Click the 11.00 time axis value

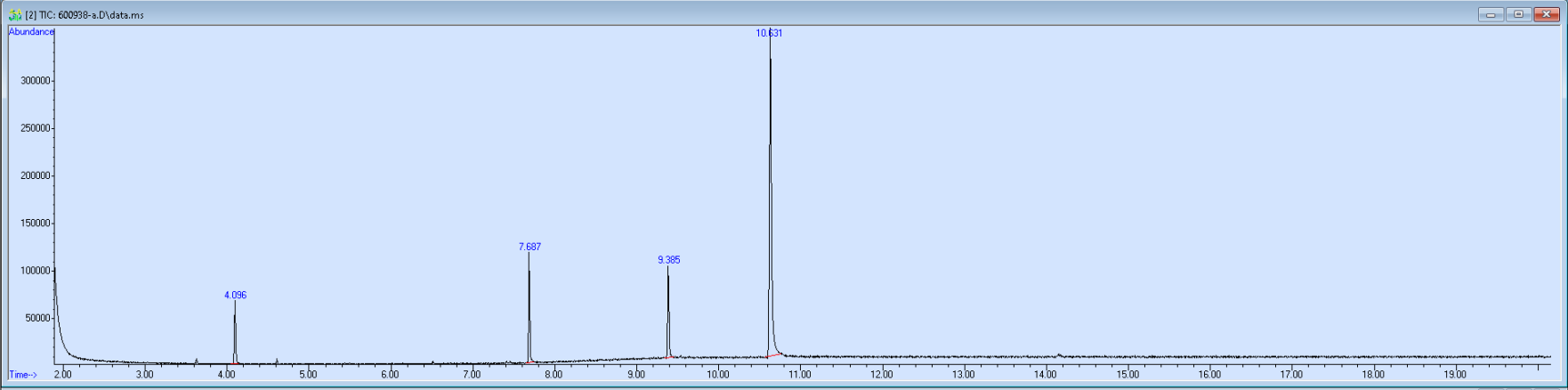[x=799, y=375]
